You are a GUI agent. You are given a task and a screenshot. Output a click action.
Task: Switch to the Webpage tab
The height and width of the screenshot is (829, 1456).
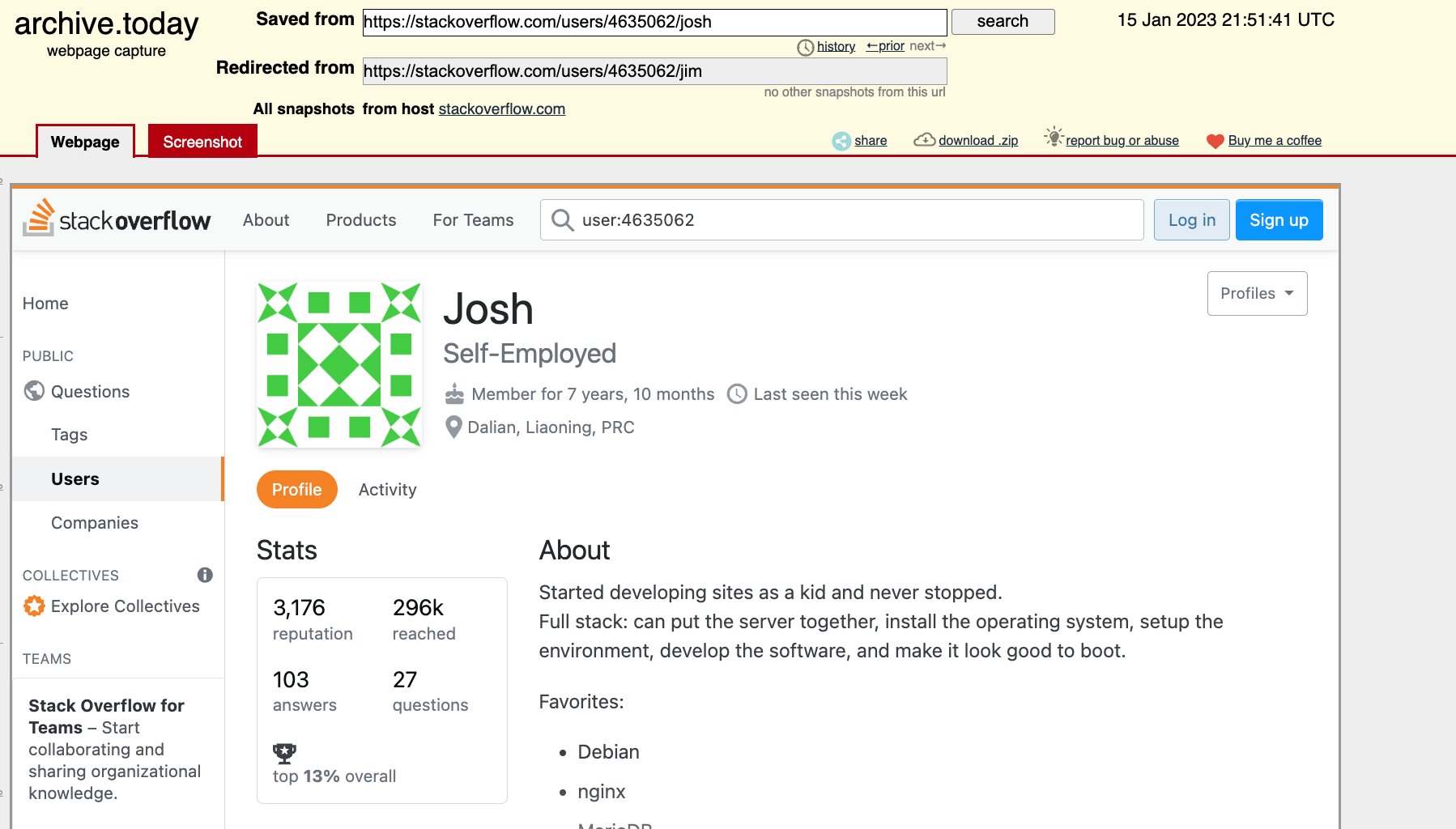[x=85, y=142]
